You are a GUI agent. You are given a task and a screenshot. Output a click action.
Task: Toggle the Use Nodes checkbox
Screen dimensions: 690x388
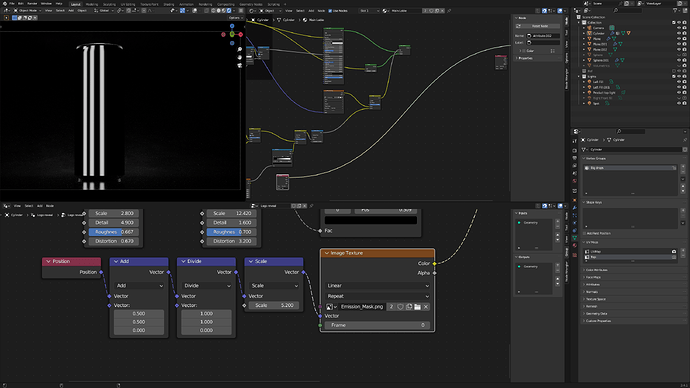point(330,11)
